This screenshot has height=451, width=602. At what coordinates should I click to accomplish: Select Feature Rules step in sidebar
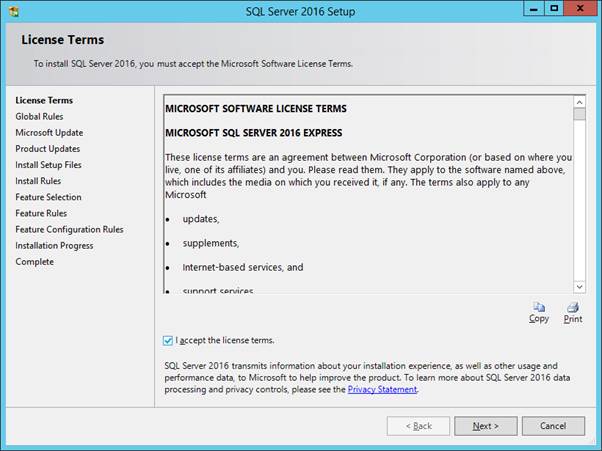(x=41, y=213)
